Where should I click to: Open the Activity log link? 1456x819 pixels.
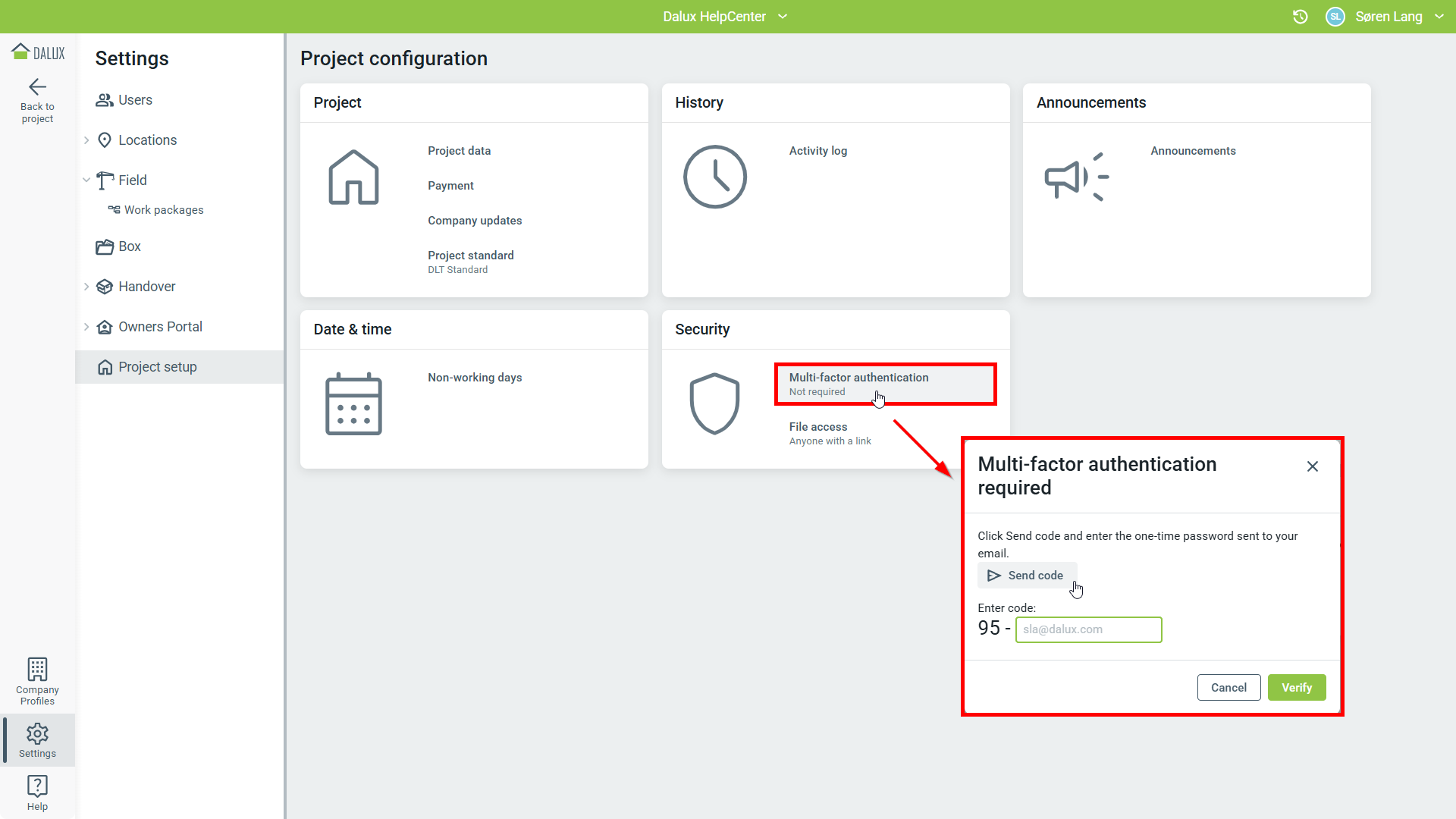pyautogui.click(x=817, y=151)
